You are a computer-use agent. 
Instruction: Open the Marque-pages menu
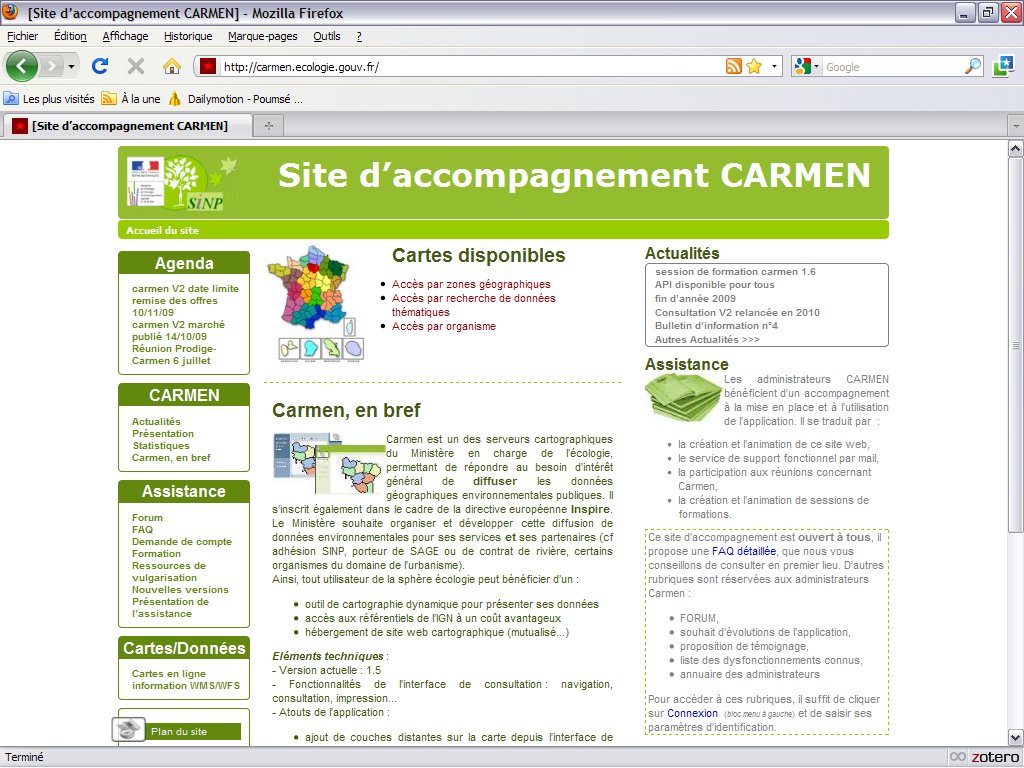coord(262,36)
